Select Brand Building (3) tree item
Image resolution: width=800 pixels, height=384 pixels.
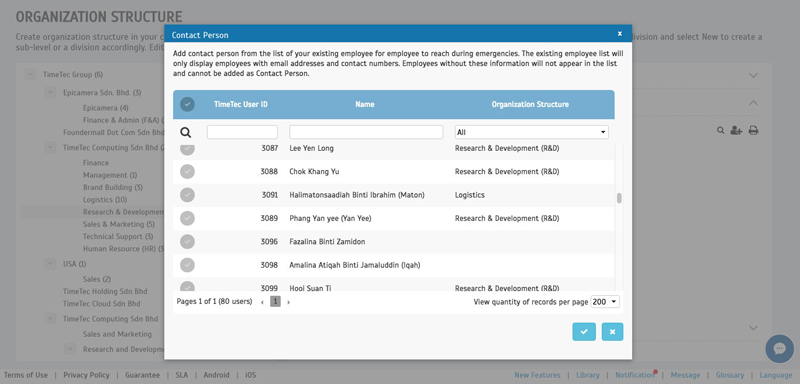[113, 187]
